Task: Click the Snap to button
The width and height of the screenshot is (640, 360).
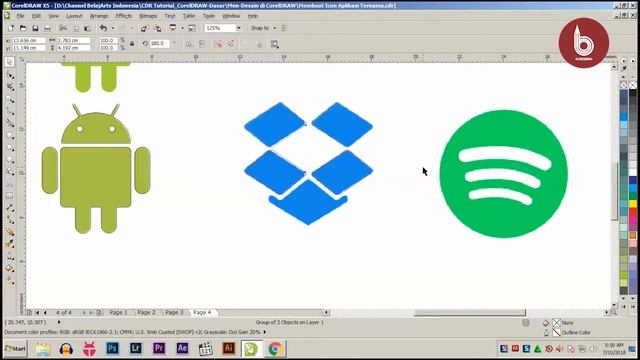Action: (x=260, y=28)
